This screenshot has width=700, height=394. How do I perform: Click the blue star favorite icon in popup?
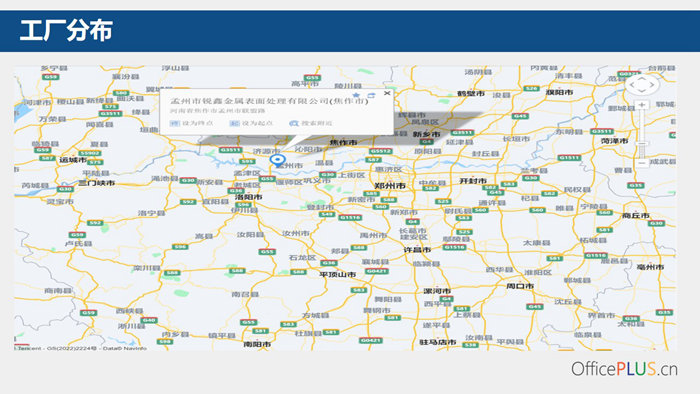[356, 95]
